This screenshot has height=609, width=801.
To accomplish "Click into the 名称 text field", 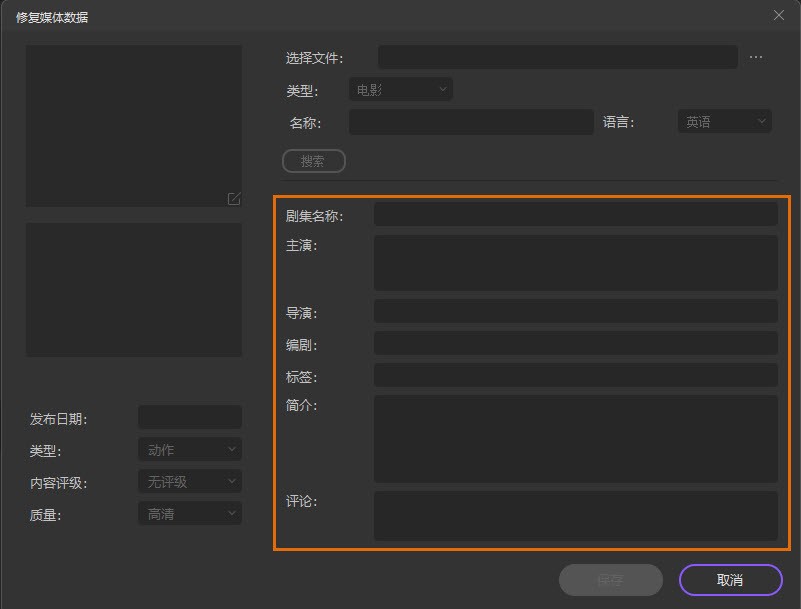I will point(471,122).
